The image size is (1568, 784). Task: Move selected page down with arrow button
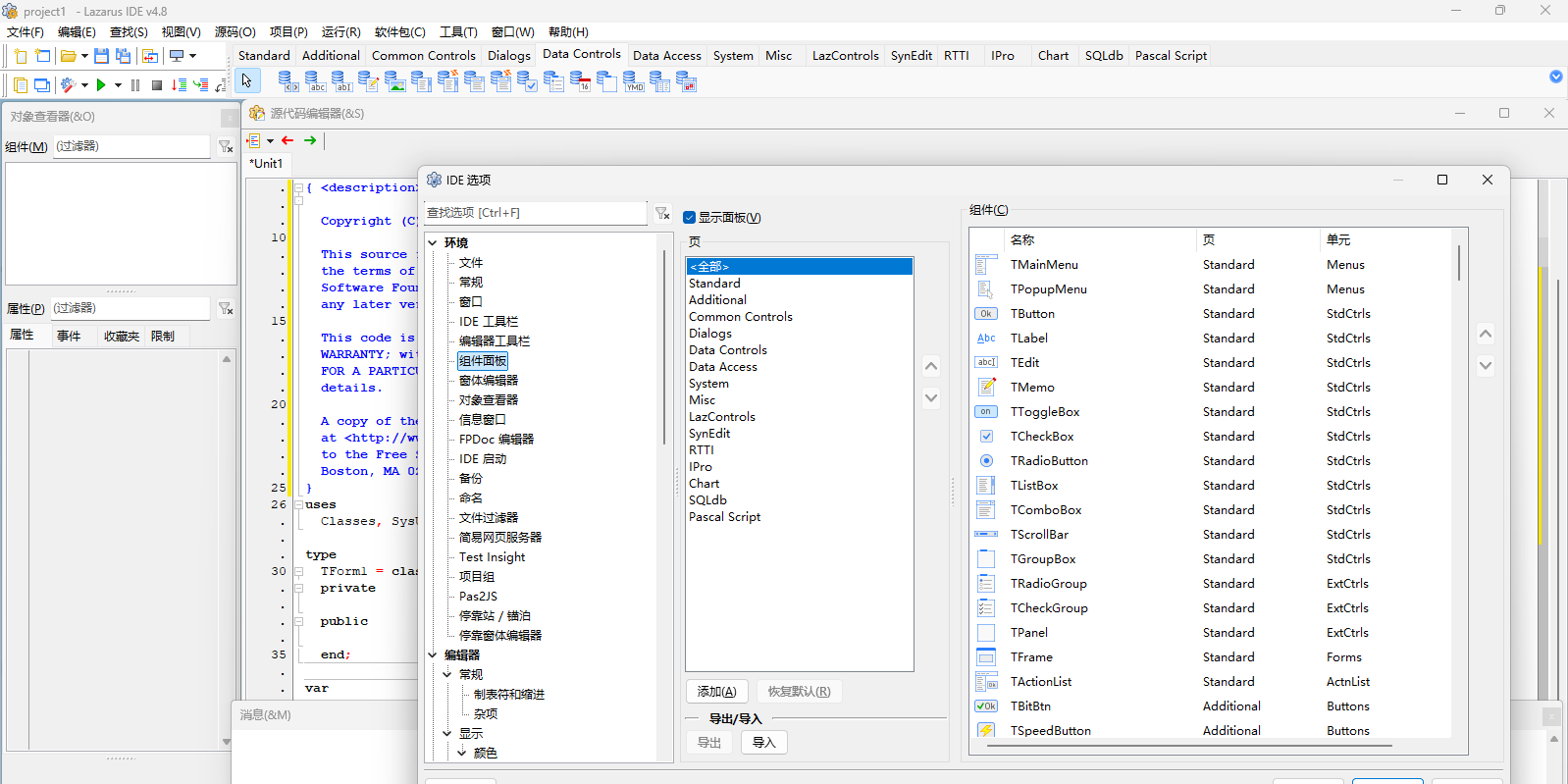tap(931, 398)
